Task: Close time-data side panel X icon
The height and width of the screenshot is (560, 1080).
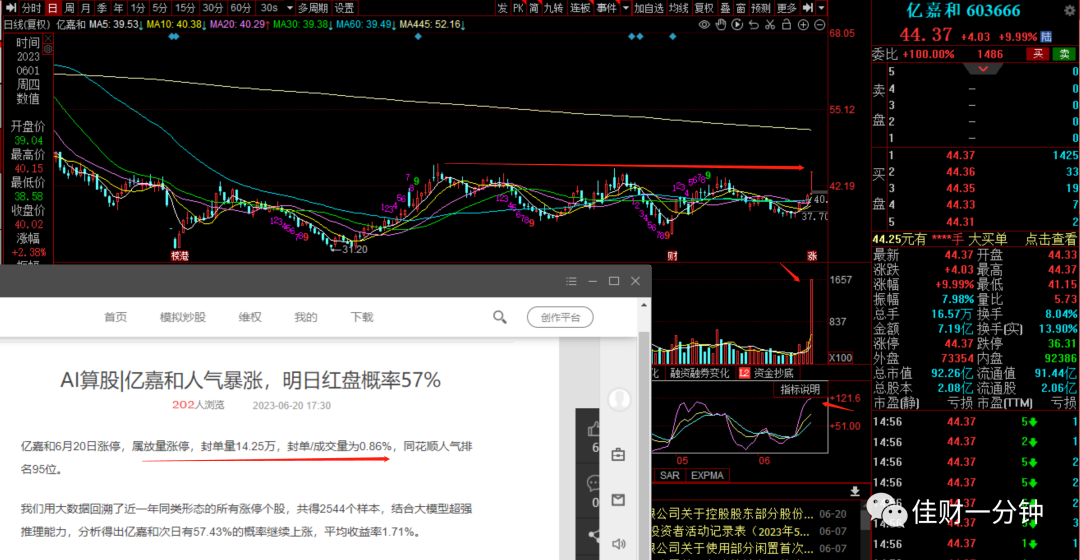Action: coord(48,39)
